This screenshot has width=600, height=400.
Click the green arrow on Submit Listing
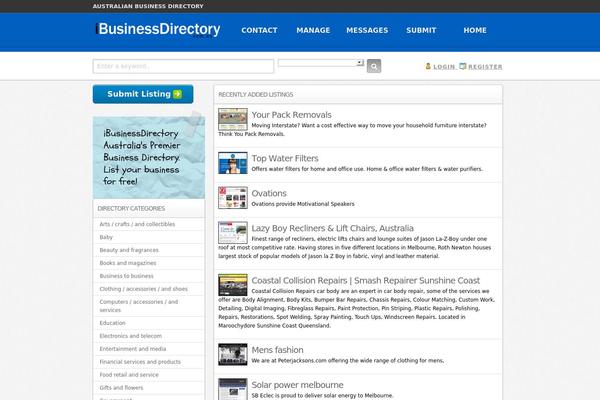click(178, 94)
